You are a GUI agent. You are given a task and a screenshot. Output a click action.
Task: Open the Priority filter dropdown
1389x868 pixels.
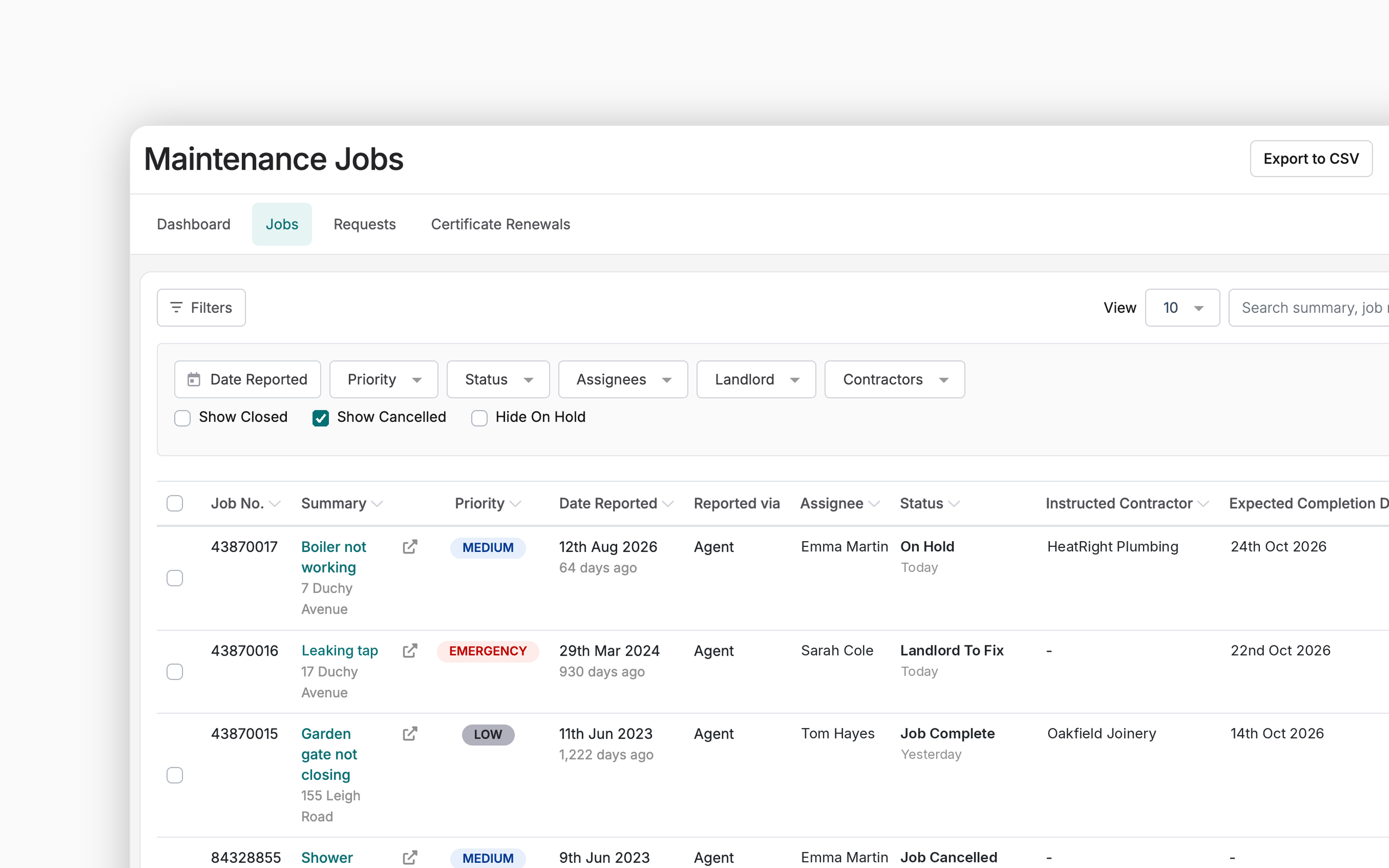(384, 379)
